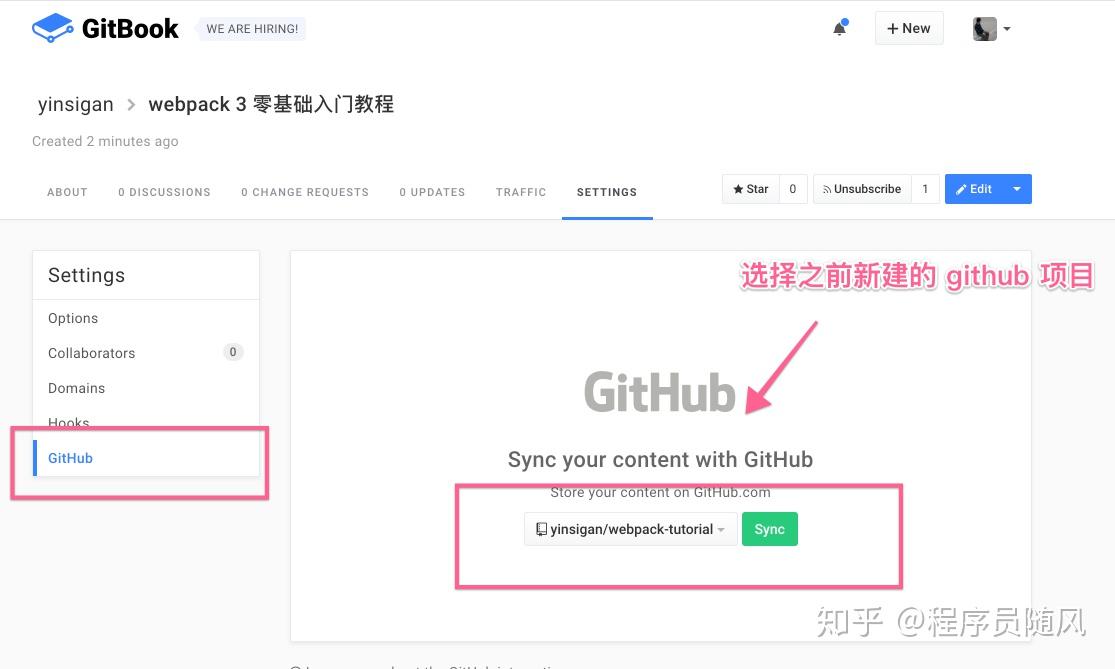Toggle Star on this book

pyautogui.click(x=751, y=188)
